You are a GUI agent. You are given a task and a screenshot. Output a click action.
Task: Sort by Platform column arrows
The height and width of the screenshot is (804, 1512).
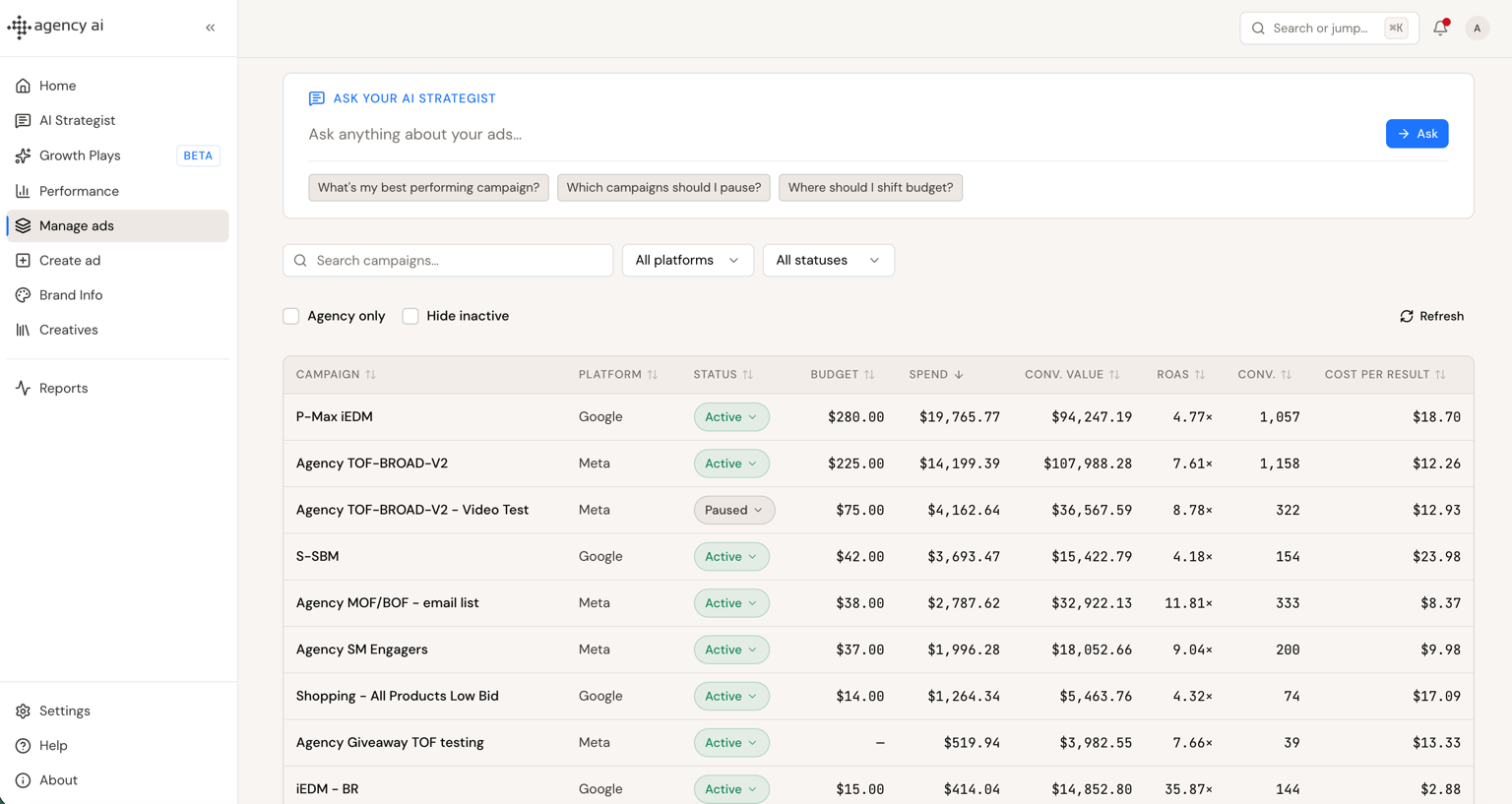tap(653, 375)
